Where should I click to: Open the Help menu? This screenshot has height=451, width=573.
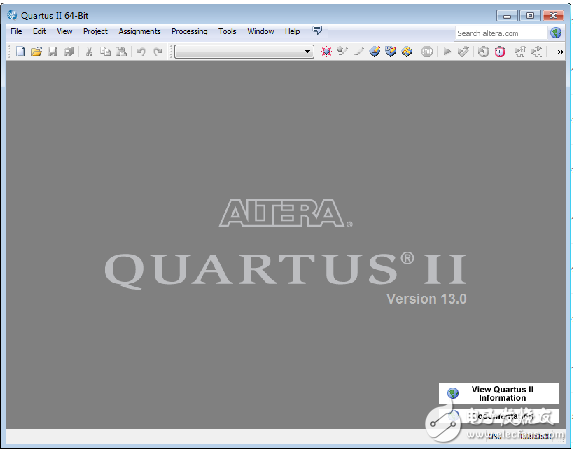pyautogui.click(x=292, y=31)
